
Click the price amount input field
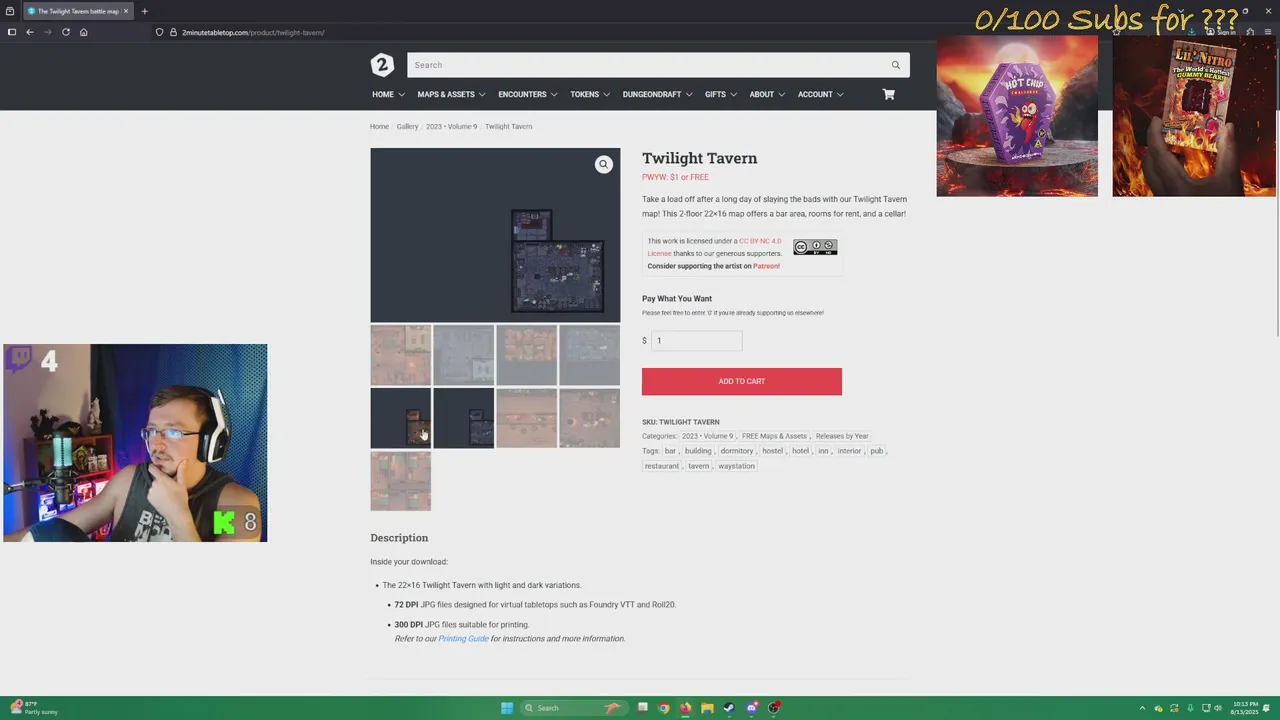point(697,341)
